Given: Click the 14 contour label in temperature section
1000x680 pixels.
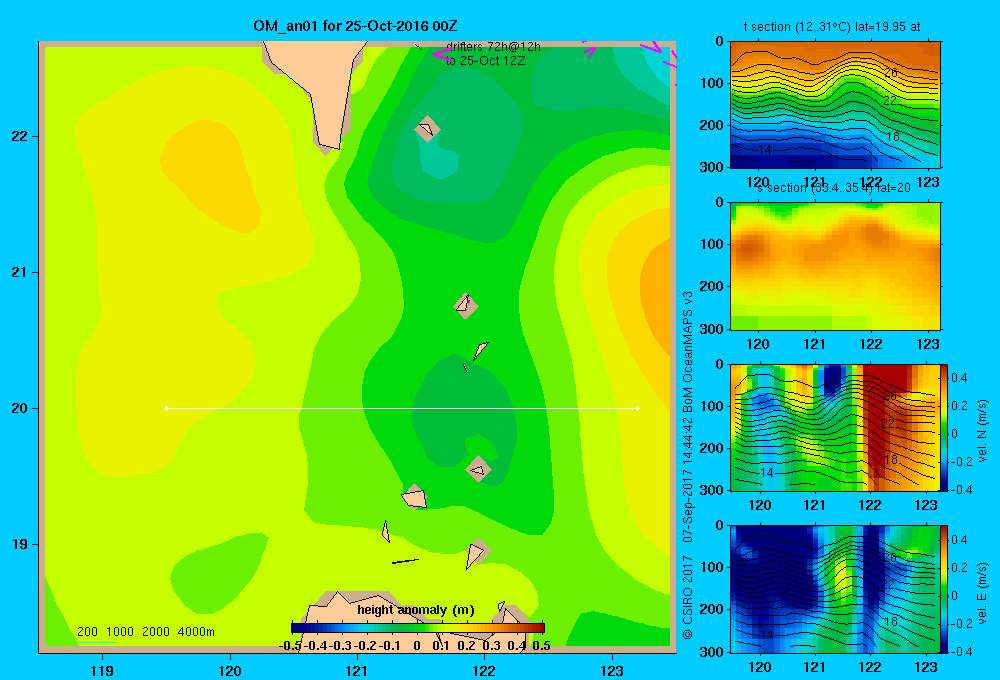Looking at the screenshot, I should click(x=765, y=149).
